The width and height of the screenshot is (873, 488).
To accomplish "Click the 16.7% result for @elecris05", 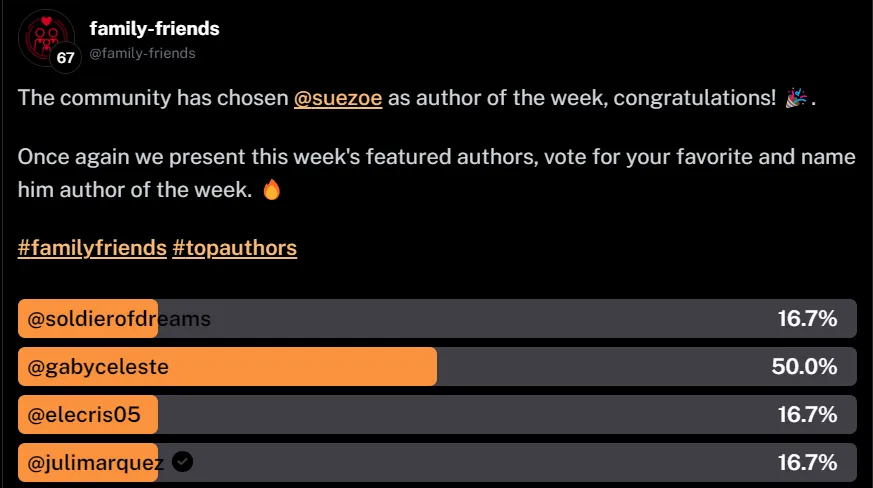I will click(x=807, y=415).
